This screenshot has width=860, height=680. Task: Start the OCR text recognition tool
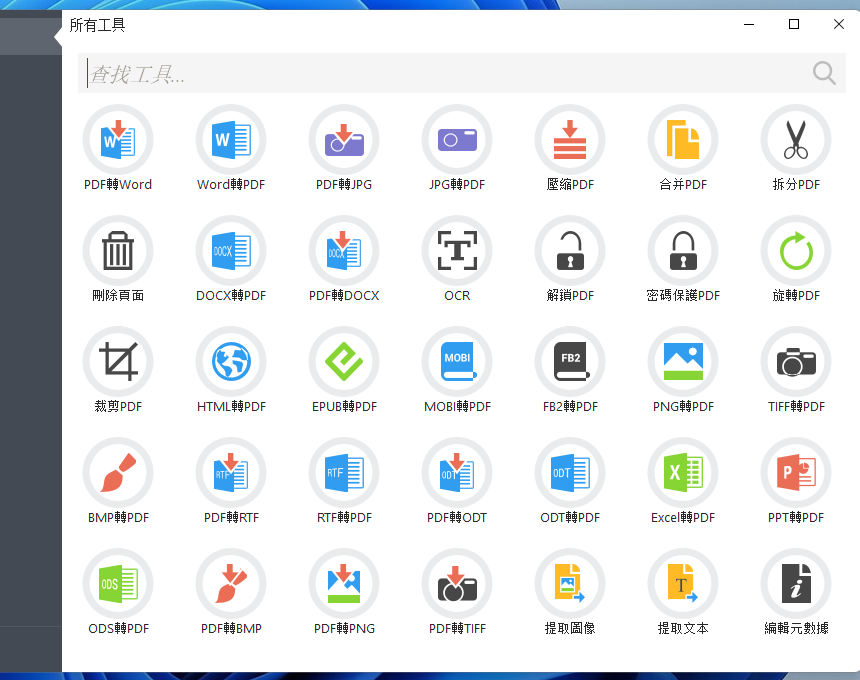click(x=457, y=251)
